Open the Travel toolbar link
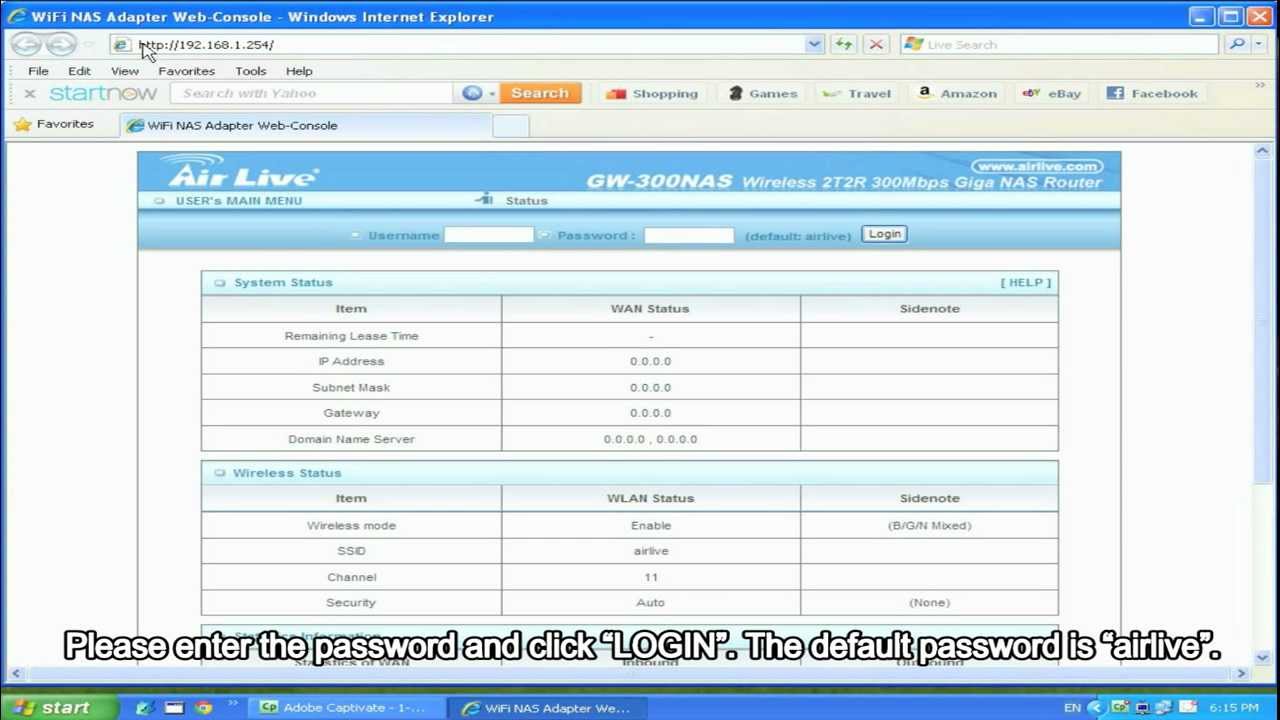The width and height of the screenshot is (1280, 720). 856,93
